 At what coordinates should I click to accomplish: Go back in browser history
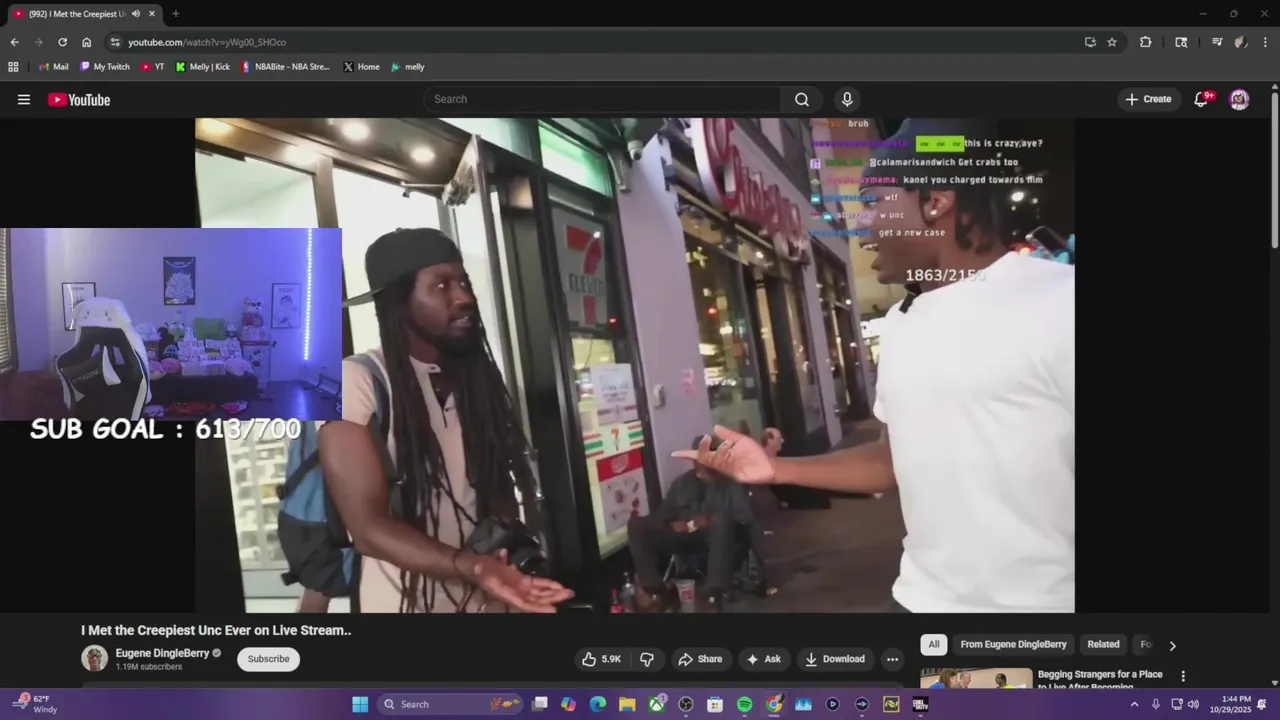tap(14, 42)
